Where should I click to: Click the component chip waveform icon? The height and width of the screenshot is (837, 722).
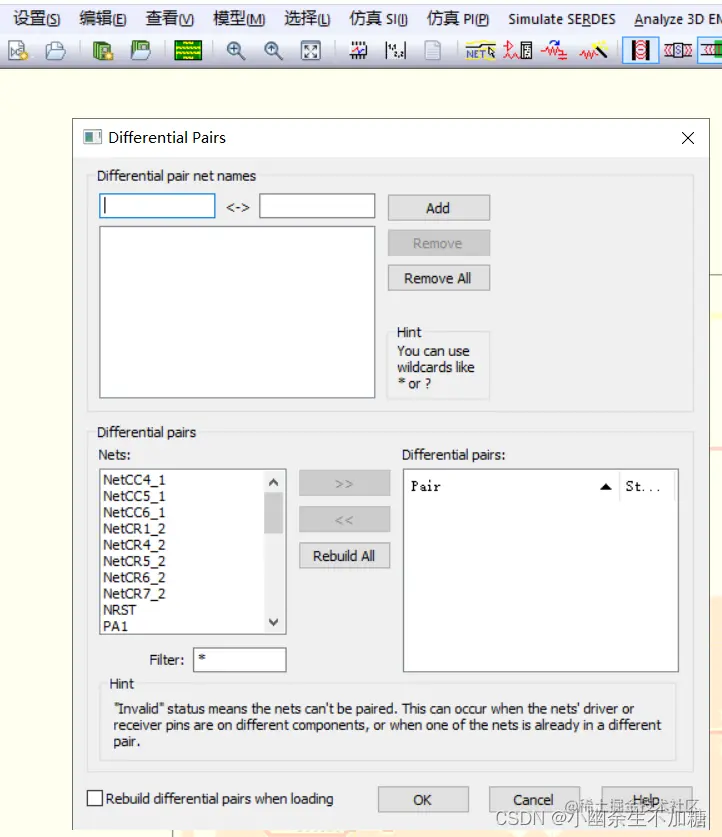tap(358, 51)
